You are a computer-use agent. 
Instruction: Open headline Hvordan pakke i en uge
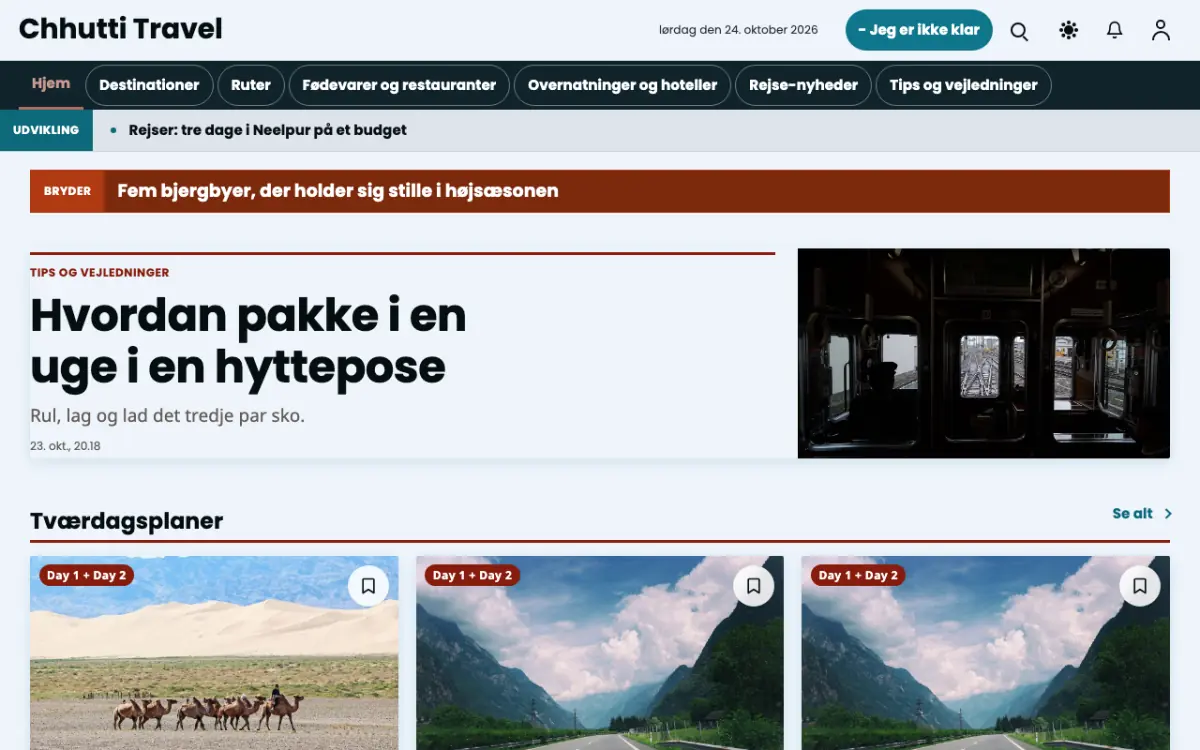coord(248,341)
